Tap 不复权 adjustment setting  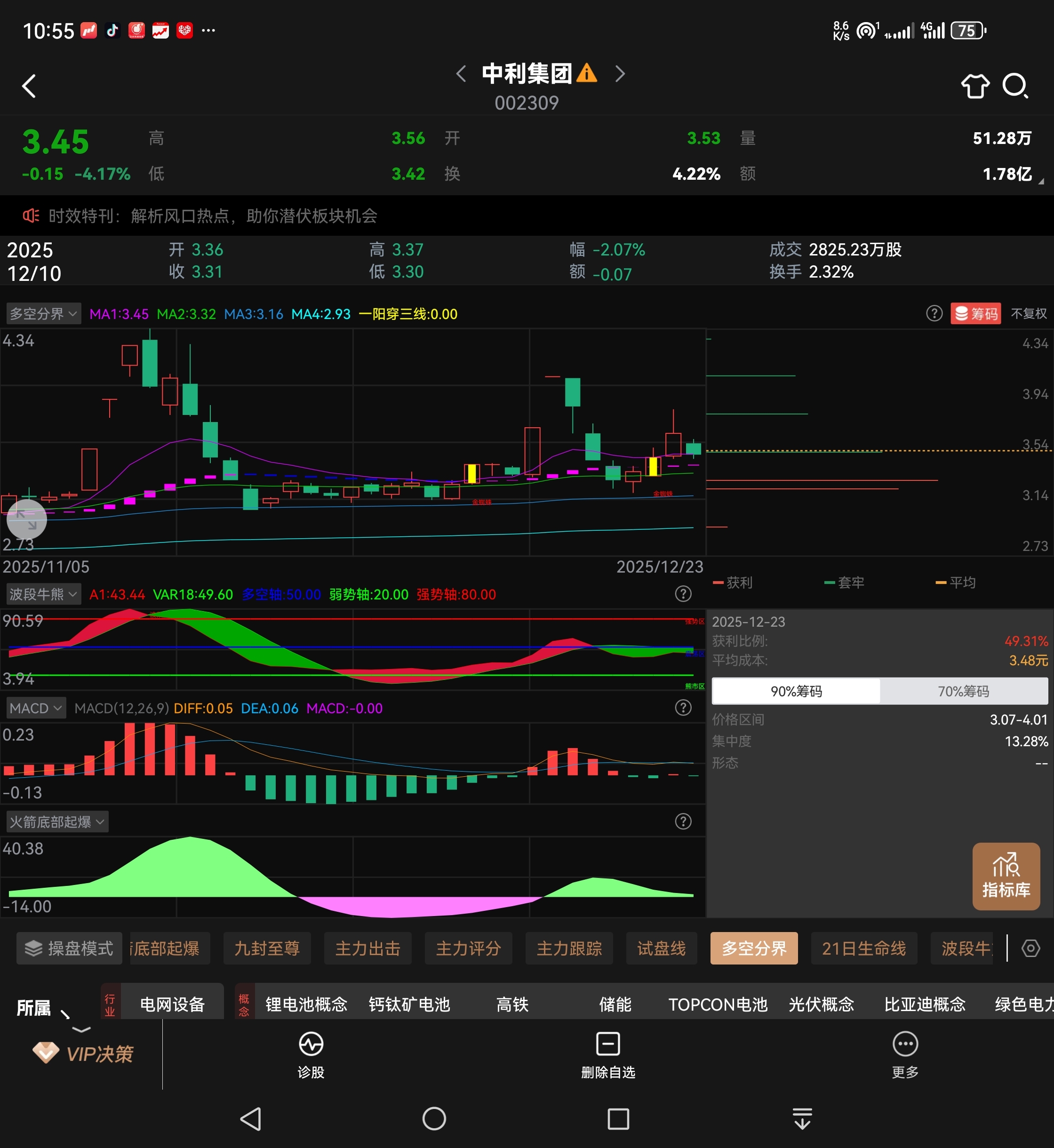click(x=1028, y=314)
